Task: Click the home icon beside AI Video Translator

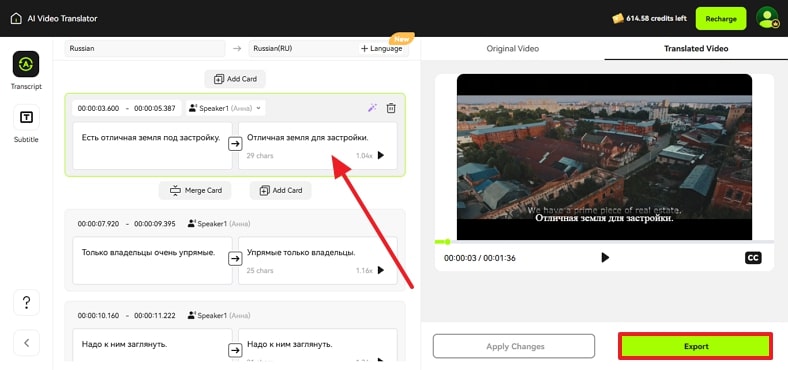Action: click(16, 19)
